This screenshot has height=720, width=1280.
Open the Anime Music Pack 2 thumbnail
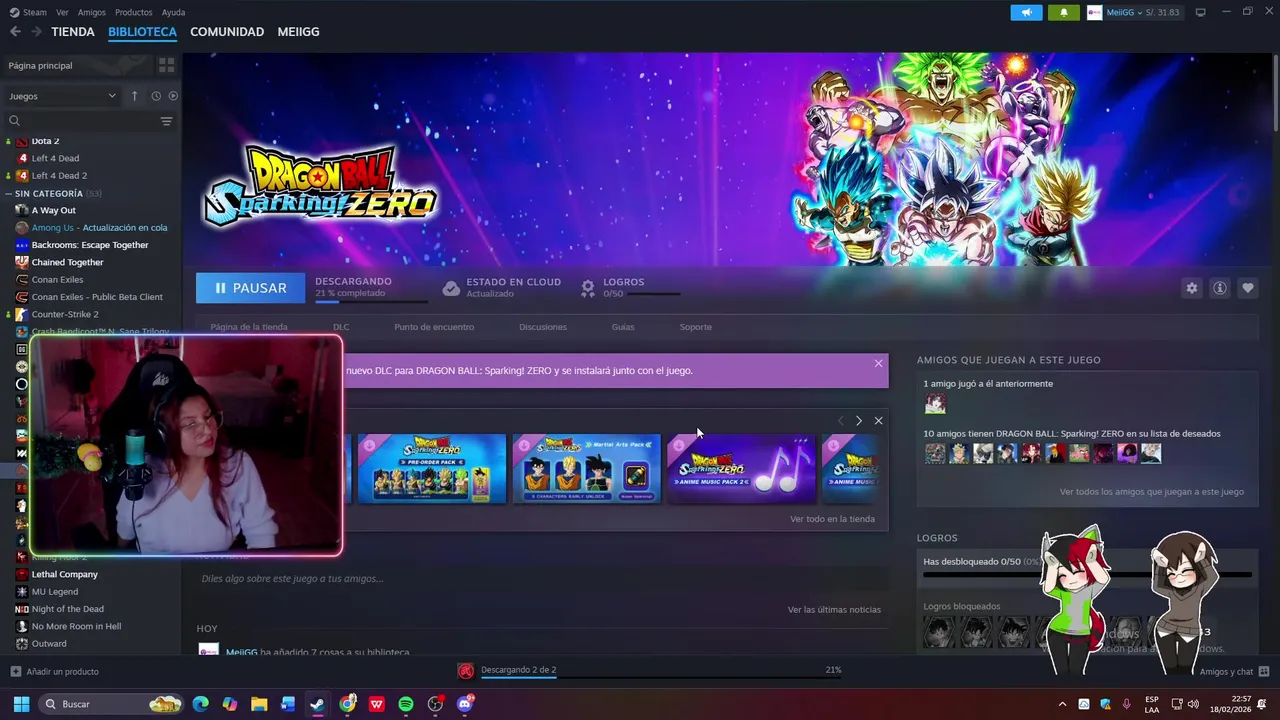click(x=741, y=468)
